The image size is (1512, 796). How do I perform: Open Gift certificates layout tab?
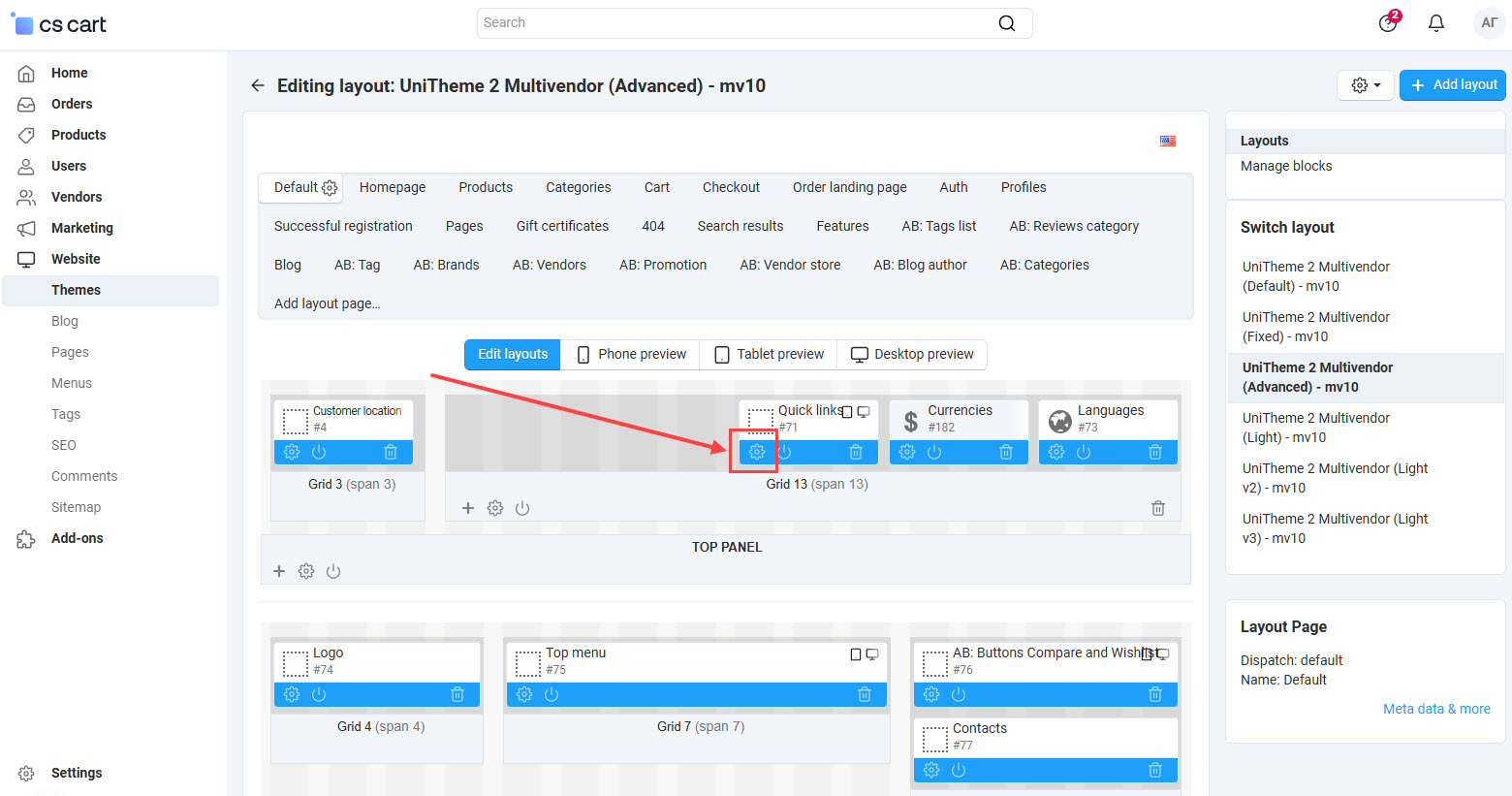pos(562,226)
